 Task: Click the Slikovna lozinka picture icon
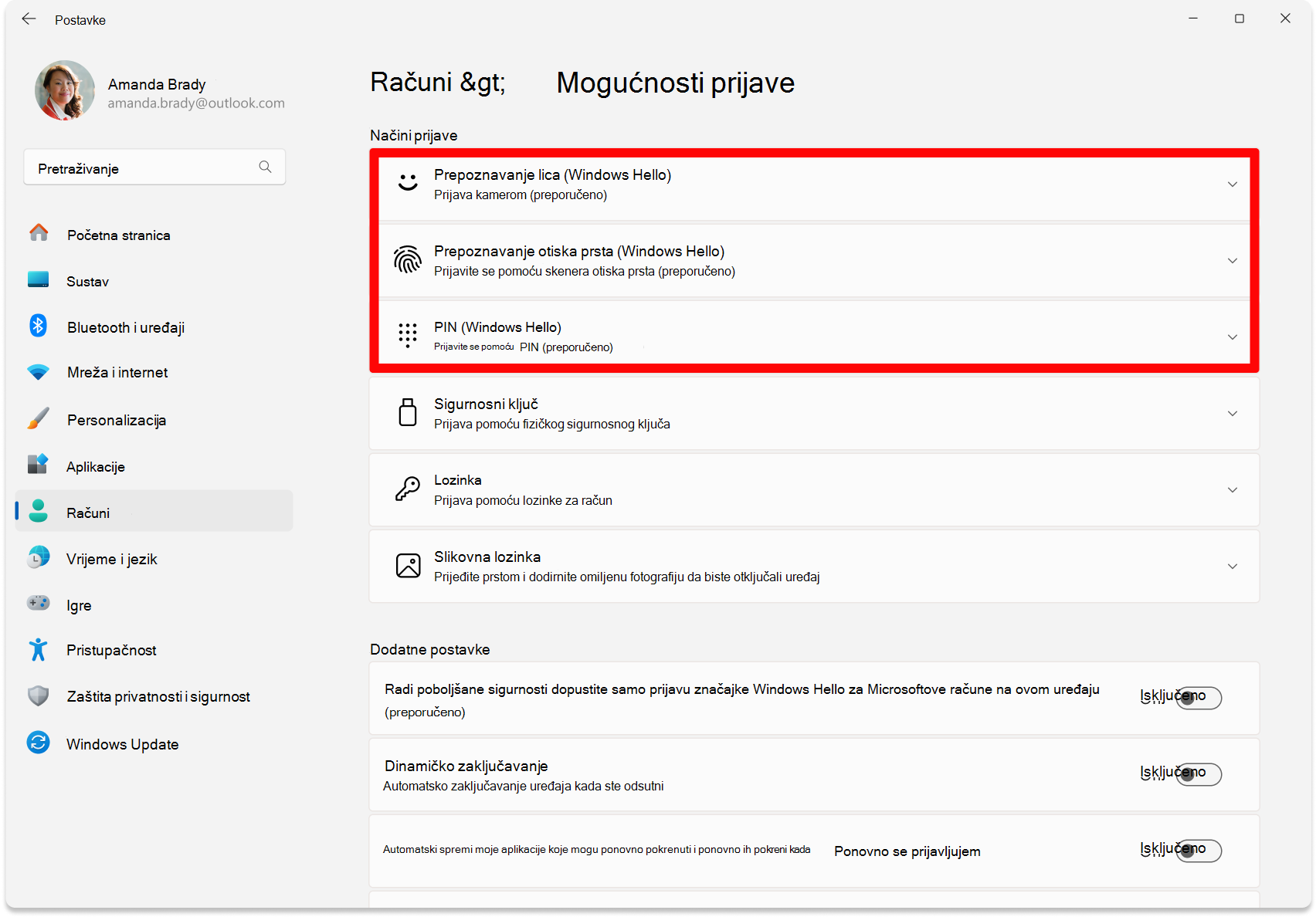408,566
